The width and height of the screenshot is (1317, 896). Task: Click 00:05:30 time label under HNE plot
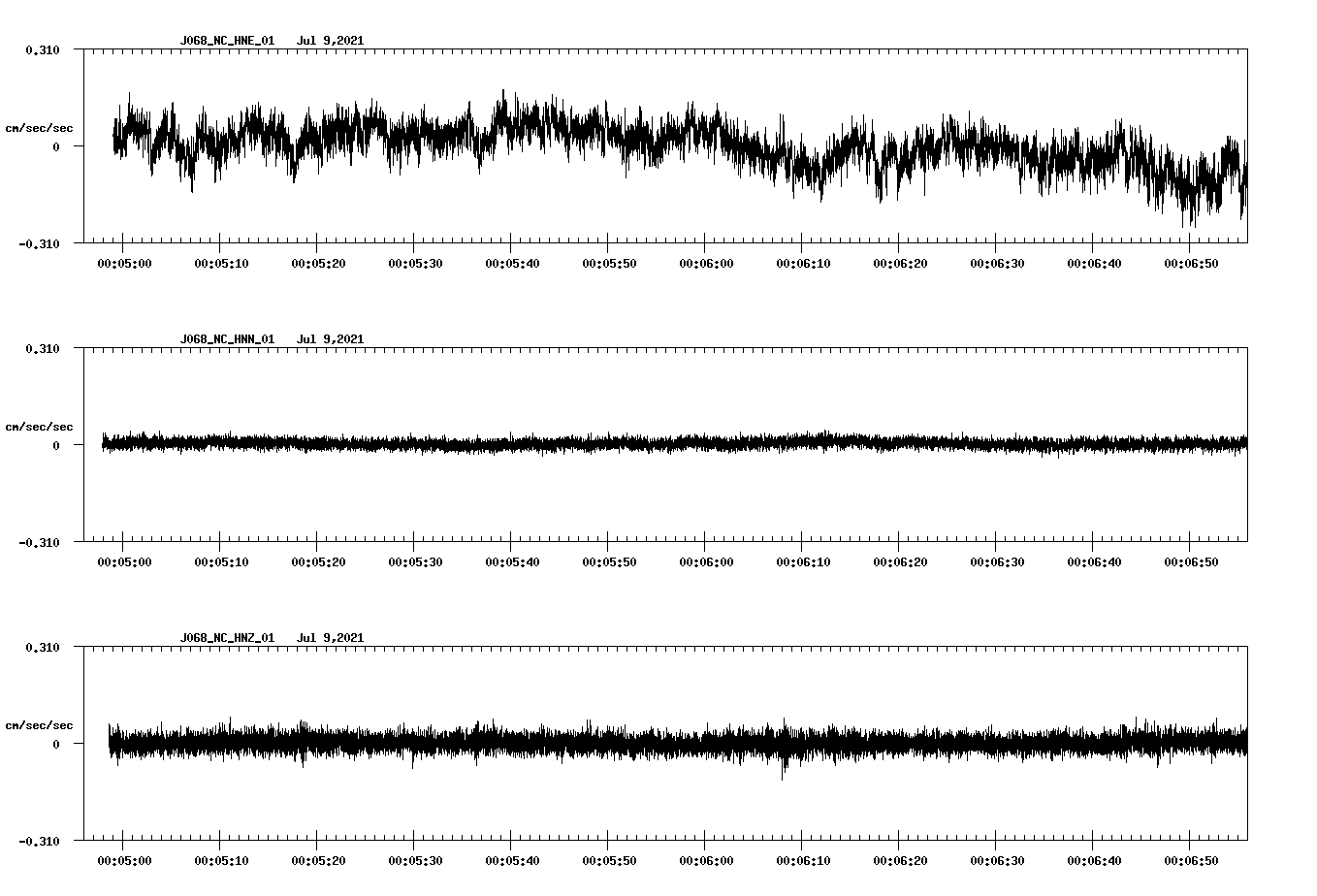click(415, 264)
